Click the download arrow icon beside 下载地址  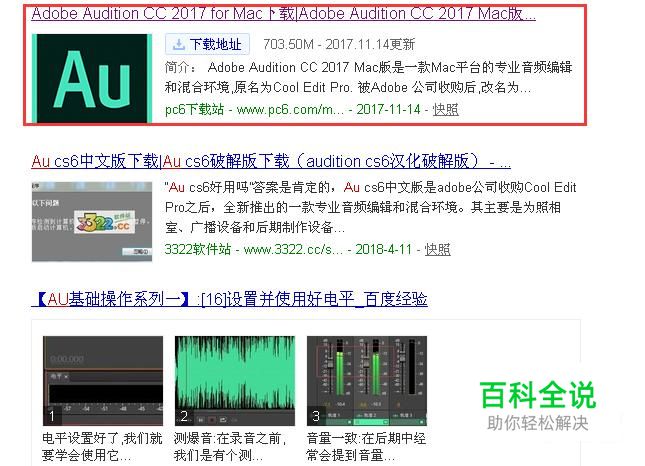click(x=179, y=44)
